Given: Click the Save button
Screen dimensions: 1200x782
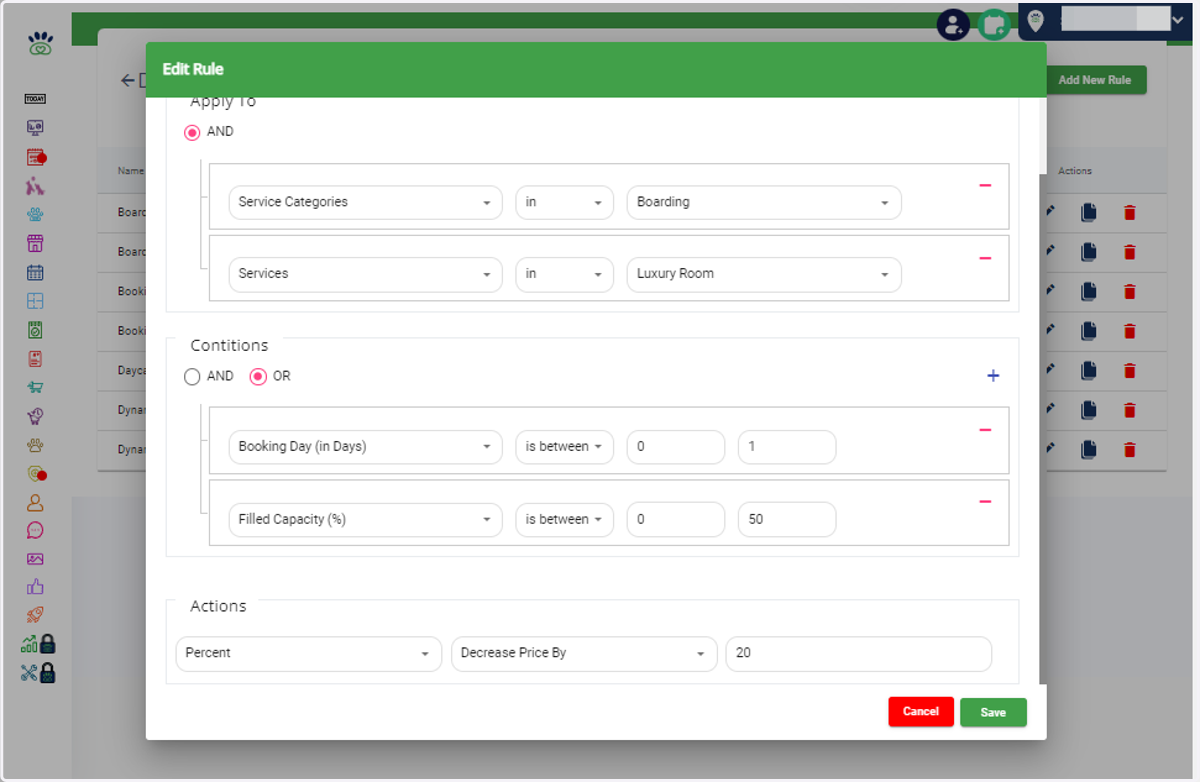Looking at the screenshot, I should pos(993,712).
